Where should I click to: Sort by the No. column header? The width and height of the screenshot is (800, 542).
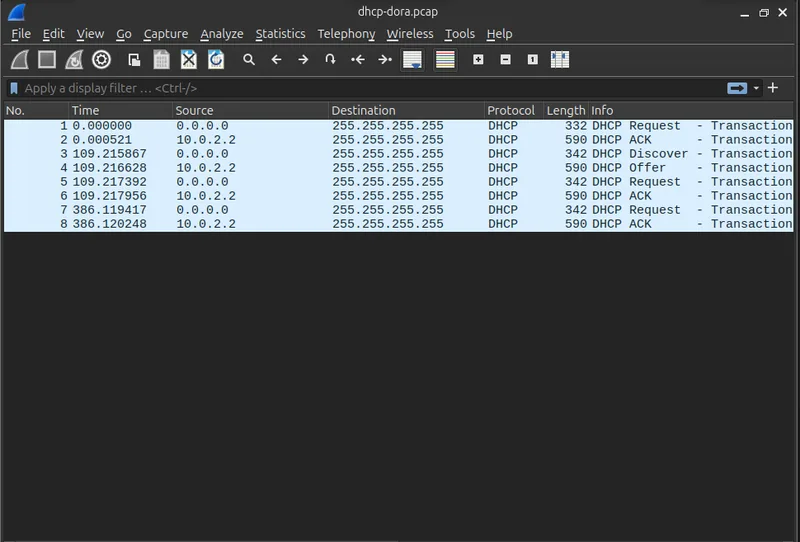[x=36, y=110]
